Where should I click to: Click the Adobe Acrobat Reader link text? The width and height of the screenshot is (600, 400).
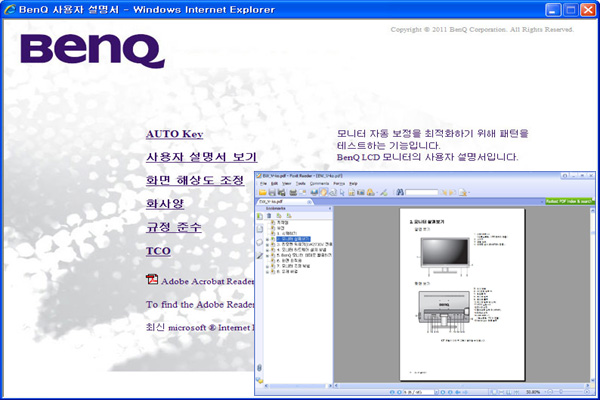[x=208, y=281]
